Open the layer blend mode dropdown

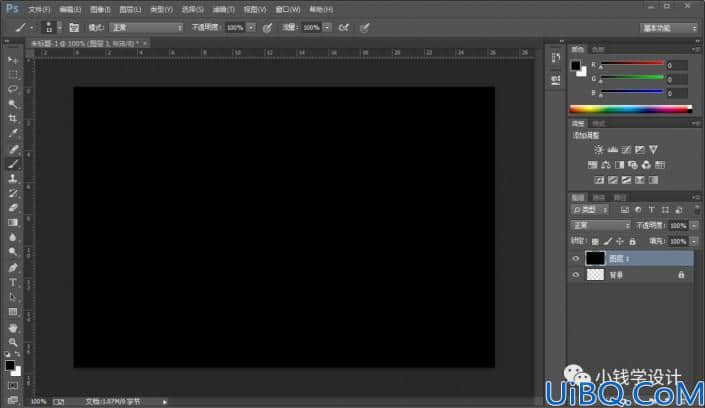601,225
